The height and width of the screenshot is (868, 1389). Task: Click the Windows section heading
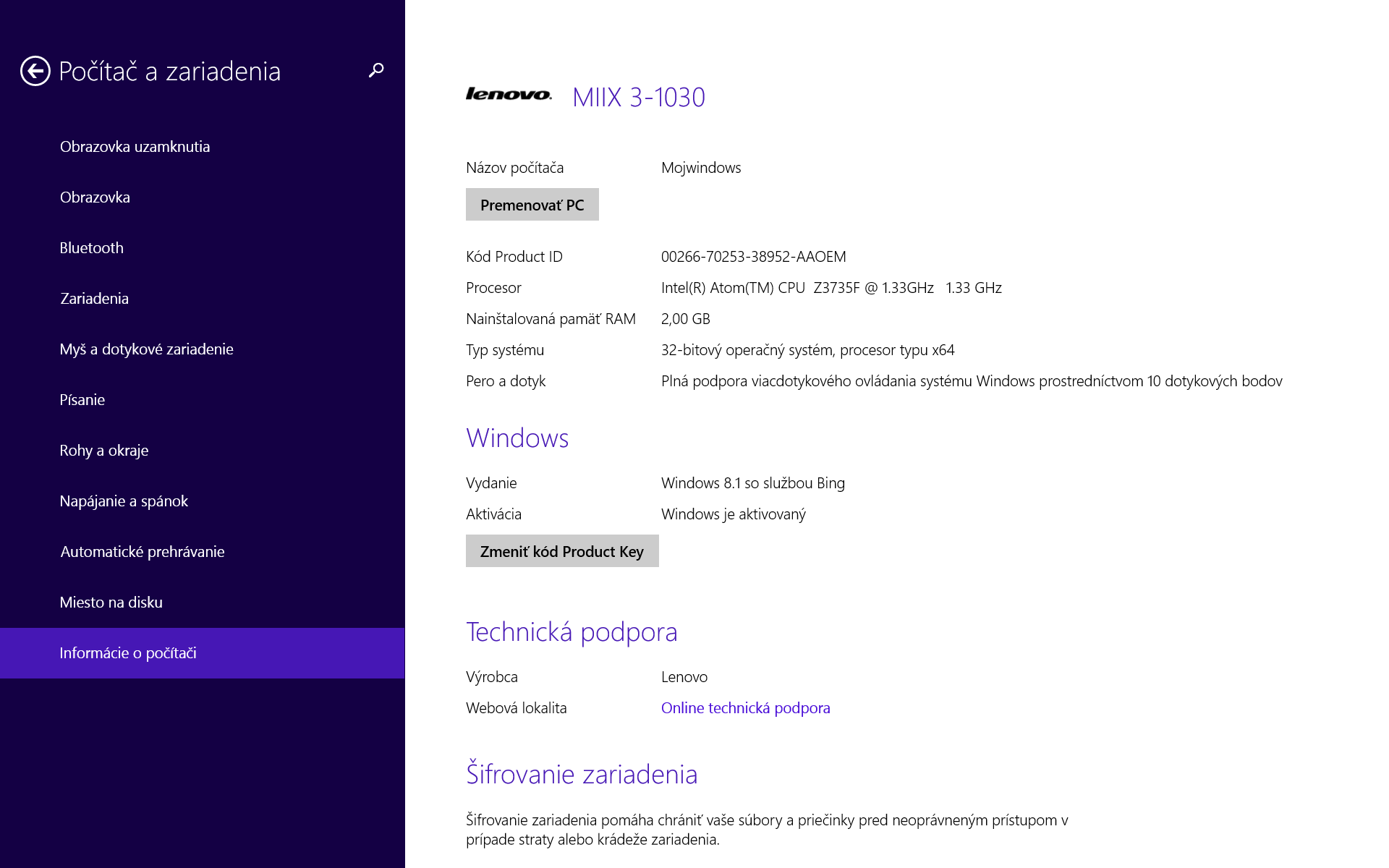[x=517, y=438]
